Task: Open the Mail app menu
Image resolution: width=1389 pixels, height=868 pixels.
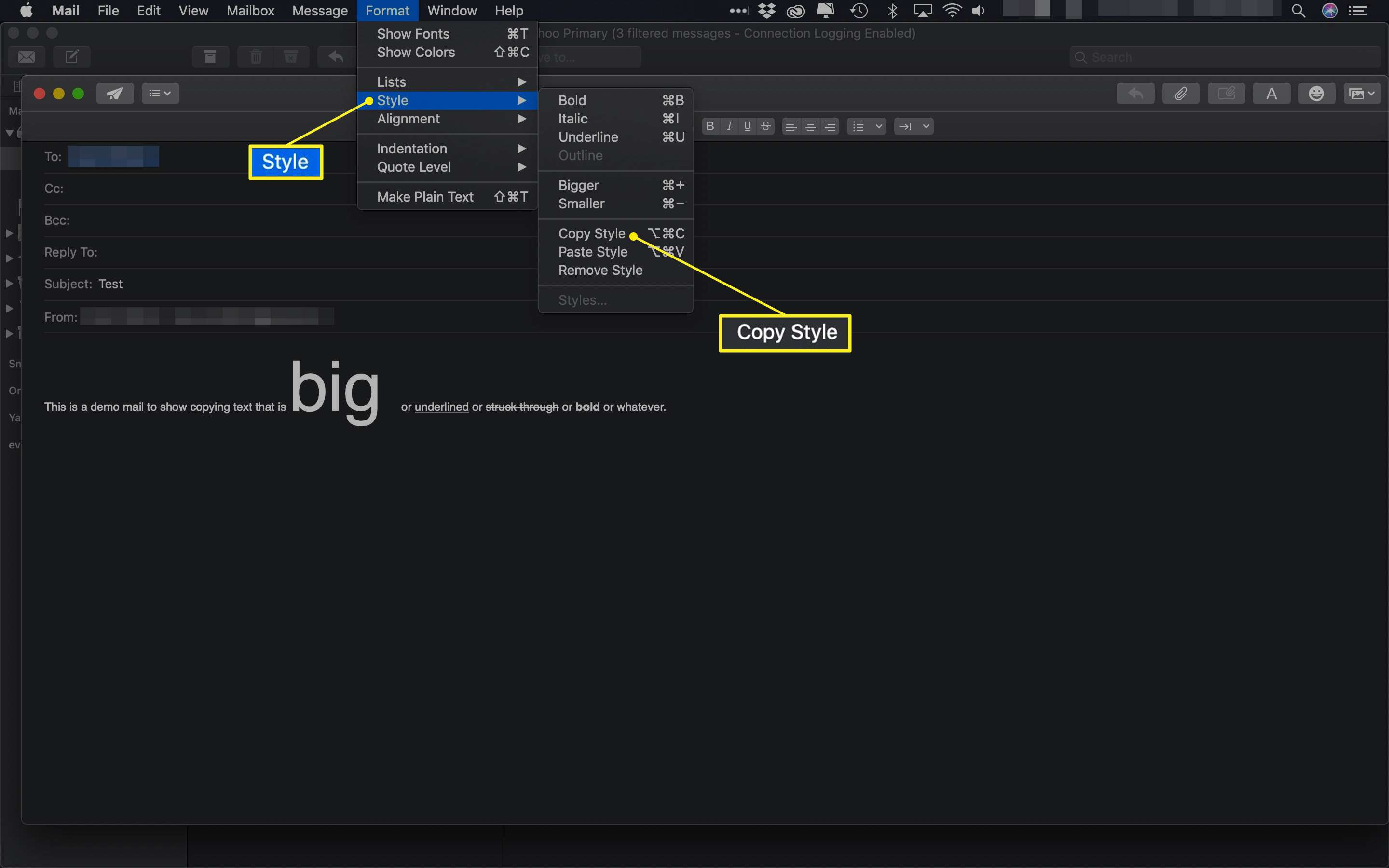Action: (66, 10)
